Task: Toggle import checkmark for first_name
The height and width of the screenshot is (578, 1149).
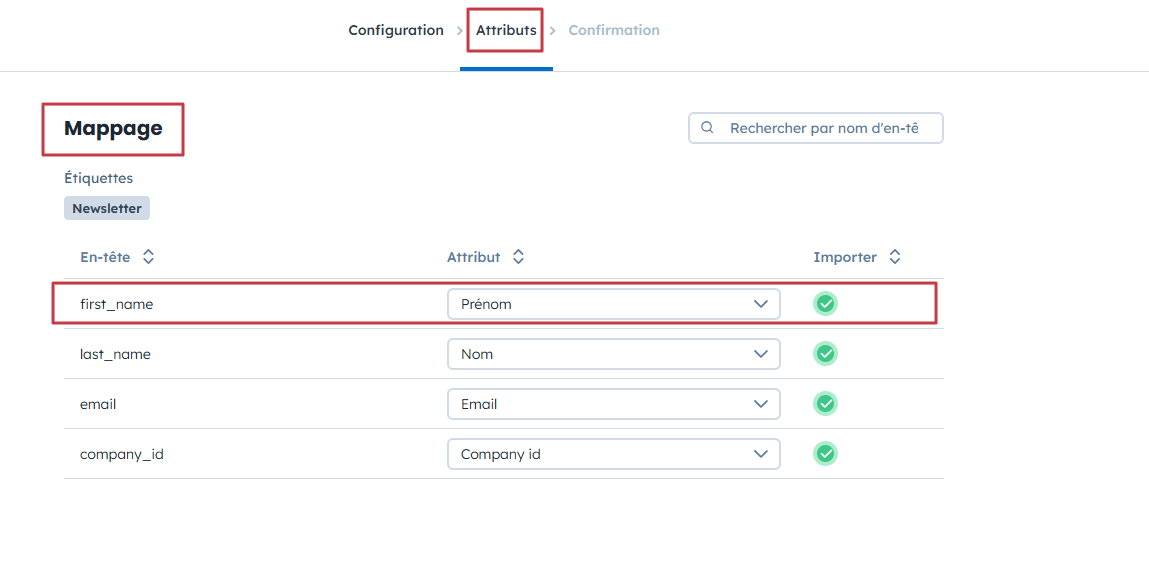Action: [825, 304]
